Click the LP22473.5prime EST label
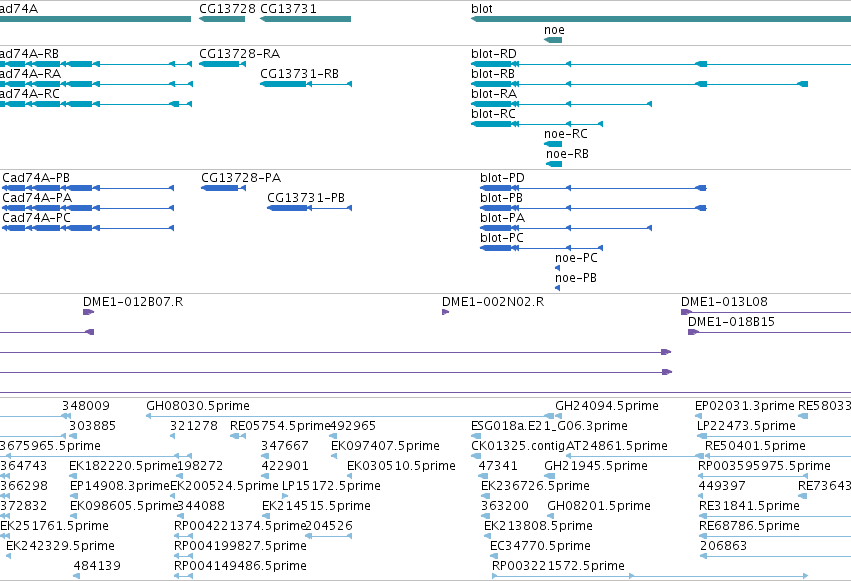 tap(746, 426)
